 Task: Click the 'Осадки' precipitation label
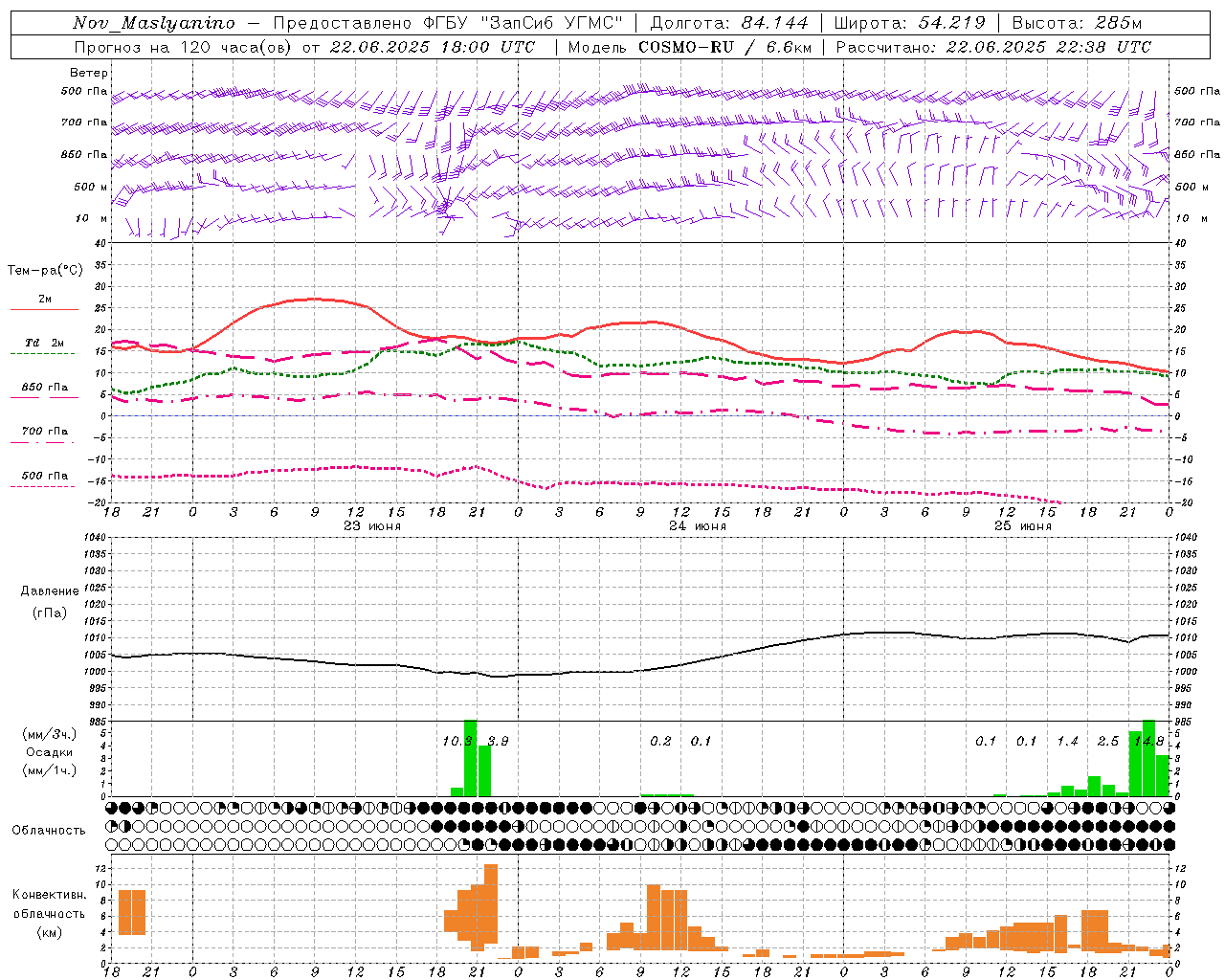tap(50, 752)
